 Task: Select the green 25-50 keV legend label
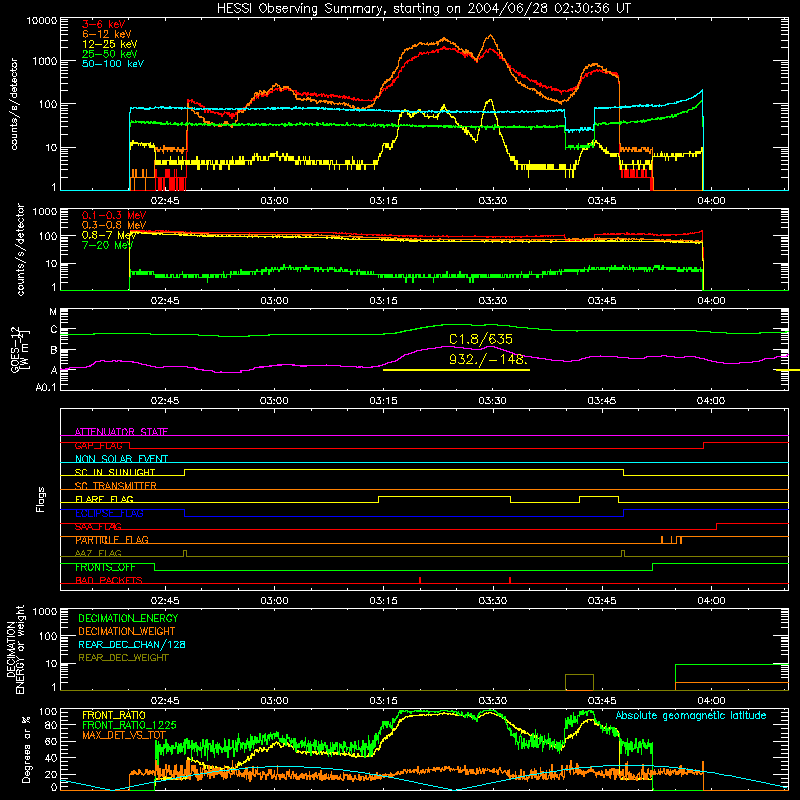click(x=110, y=54)
